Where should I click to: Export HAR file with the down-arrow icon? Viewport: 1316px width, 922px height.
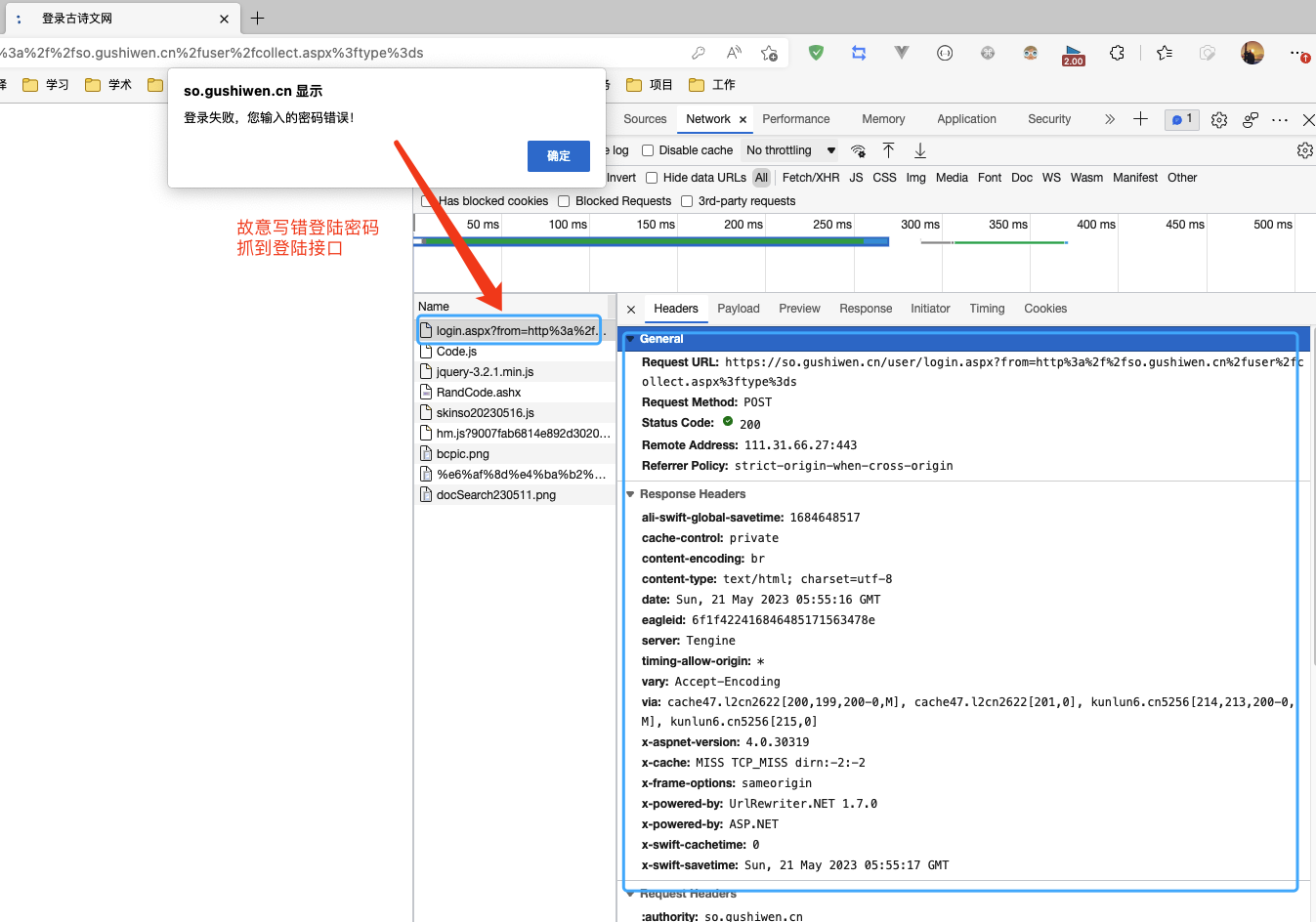click(919, 150)
